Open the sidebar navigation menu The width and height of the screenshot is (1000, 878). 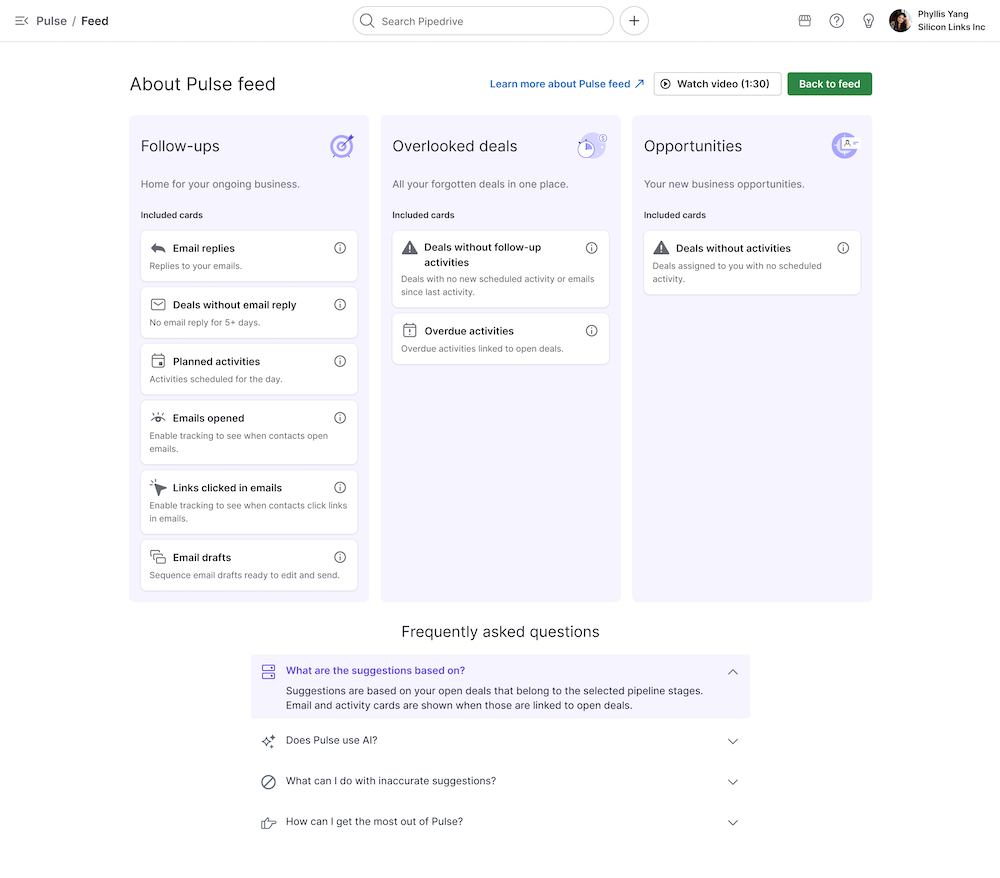click(22, 20)
